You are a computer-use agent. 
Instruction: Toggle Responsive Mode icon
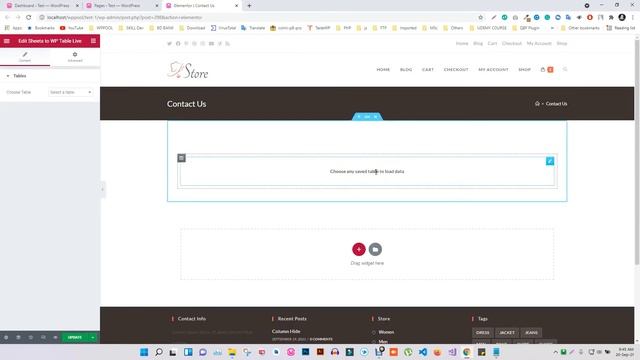43,338
